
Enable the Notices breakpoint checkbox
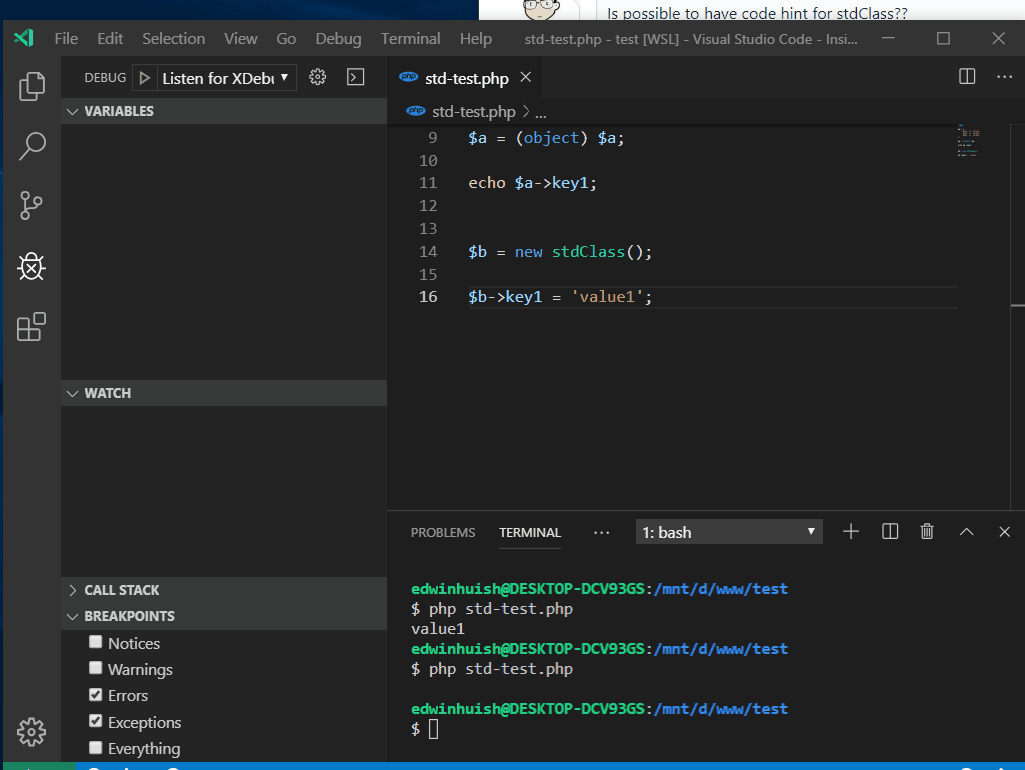click(95, 642)
